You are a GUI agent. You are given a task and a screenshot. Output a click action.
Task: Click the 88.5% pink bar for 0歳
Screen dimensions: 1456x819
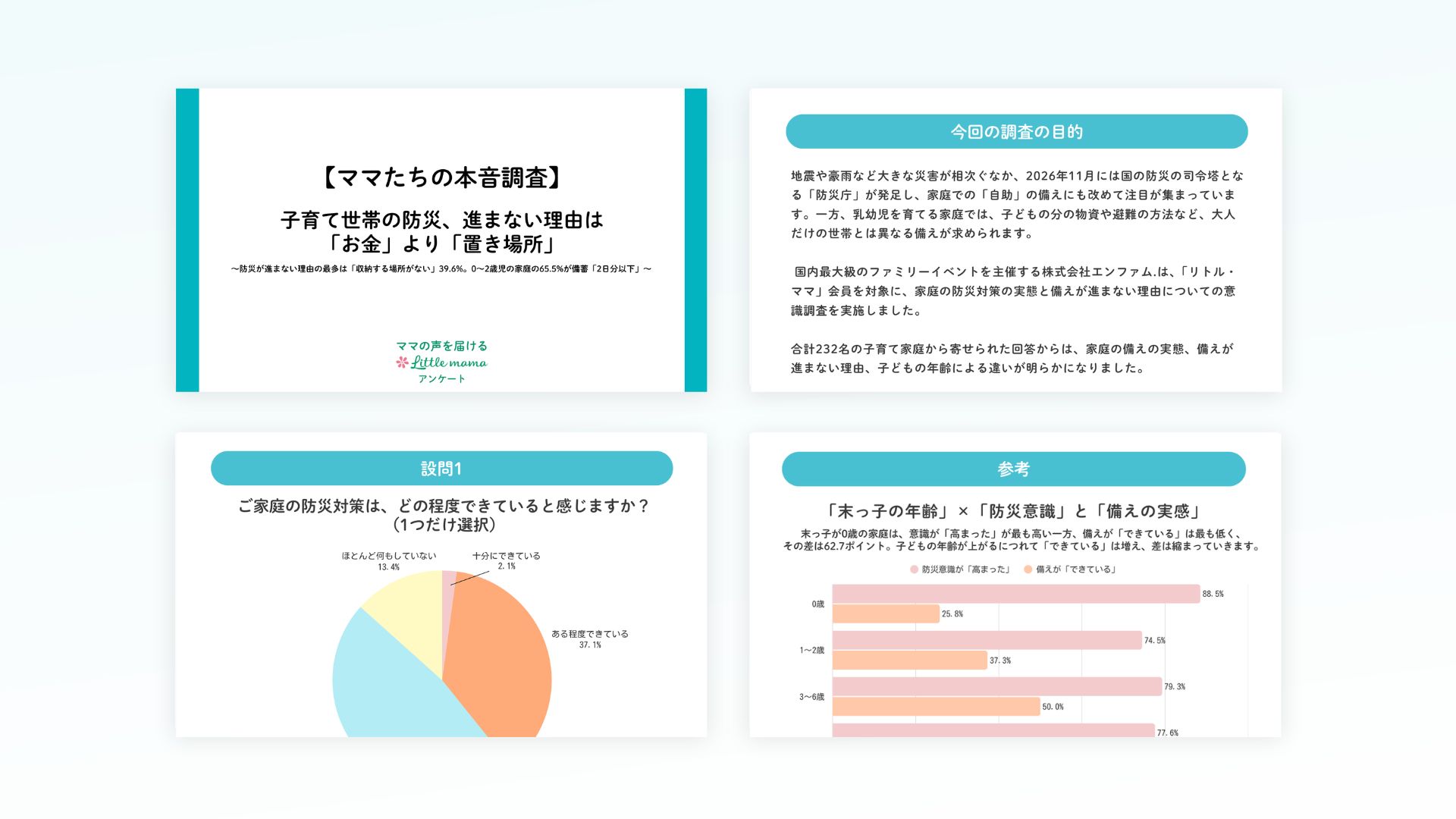(x=1016, y=594)
